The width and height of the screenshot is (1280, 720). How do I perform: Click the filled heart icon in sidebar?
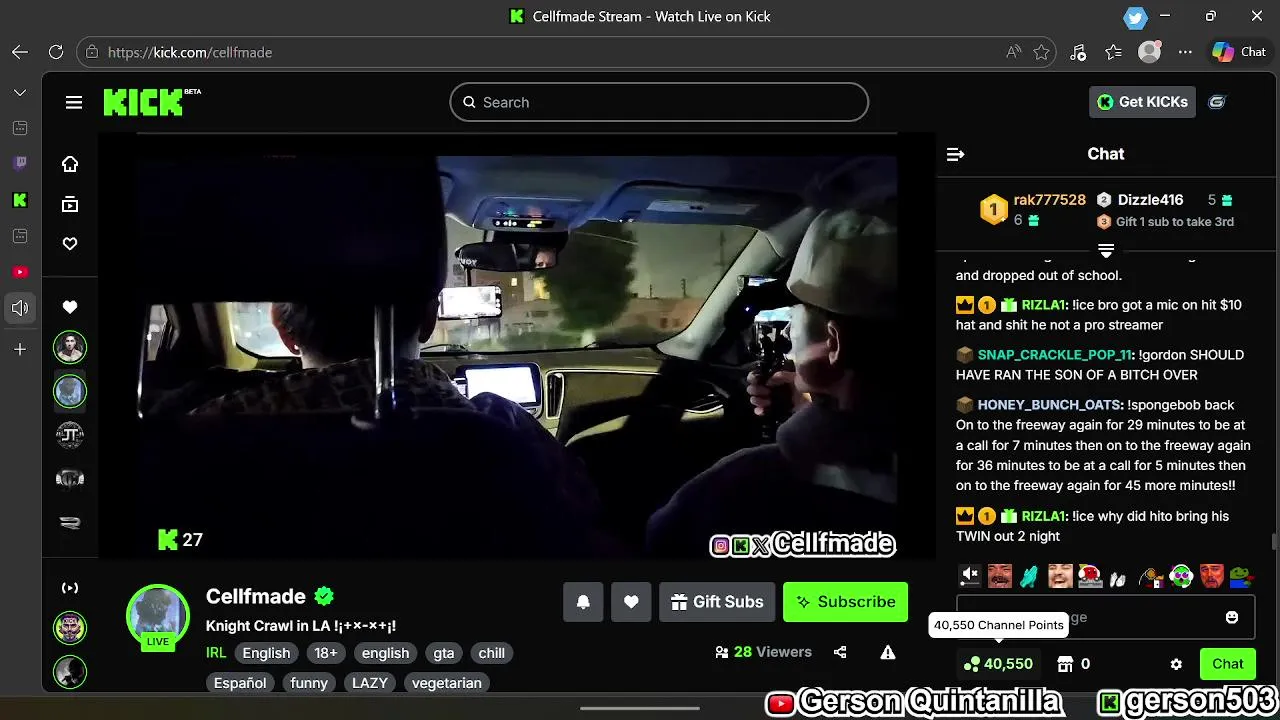(70, 307)
